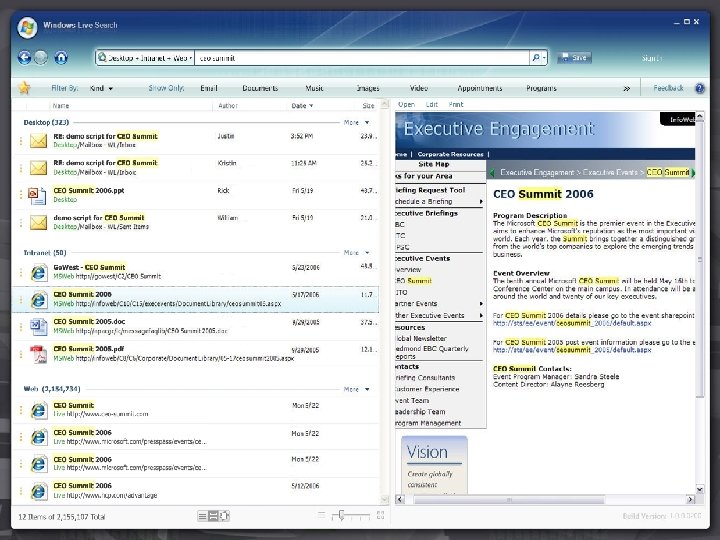The image size is (720, 540).
Task: Open Site Map in preview sidebar
Action: (x=433, y=164)
